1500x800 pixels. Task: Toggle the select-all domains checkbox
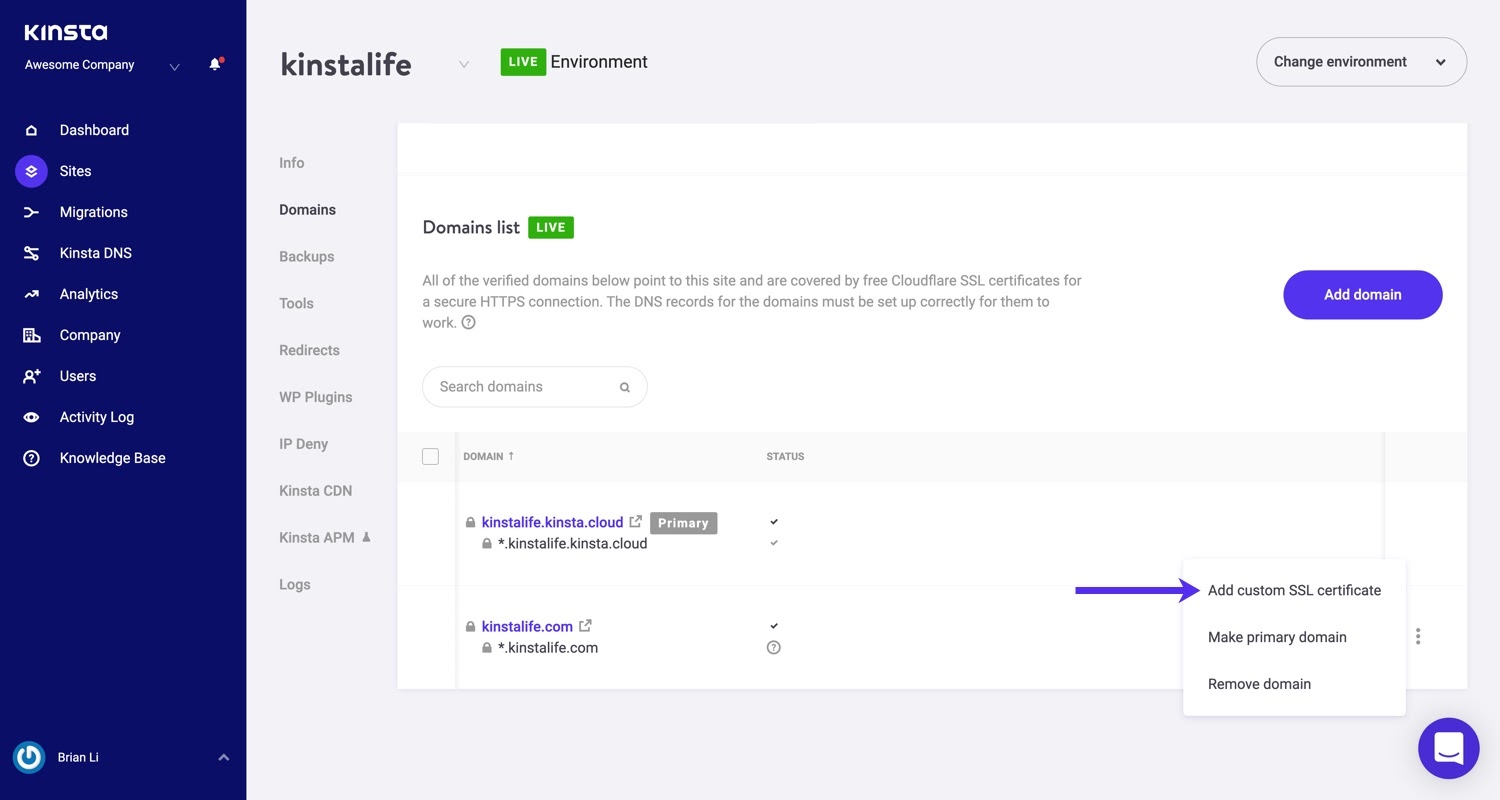tap(431, 456)
